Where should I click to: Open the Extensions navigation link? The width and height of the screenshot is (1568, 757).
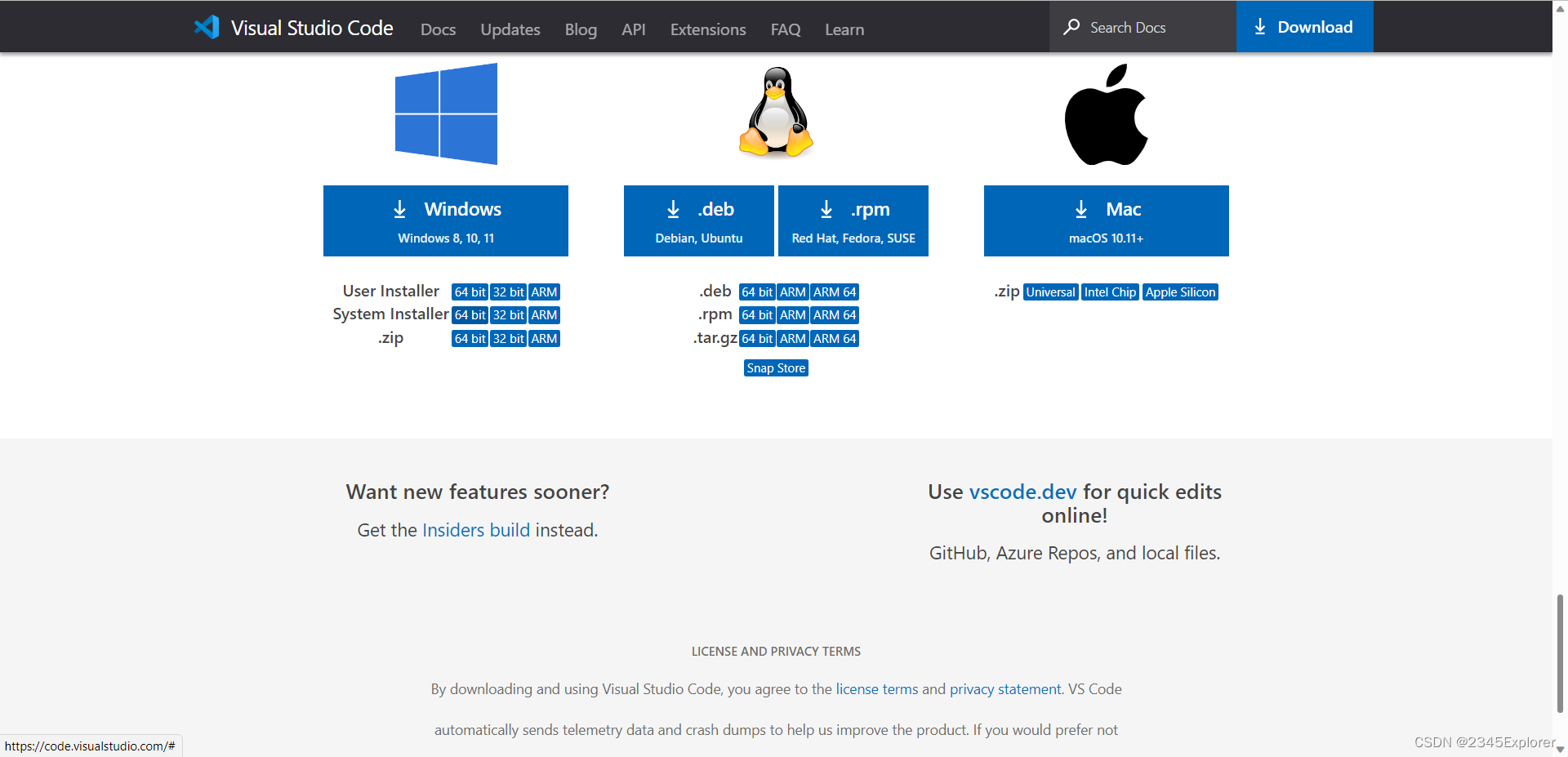click(x=708, y=29)
